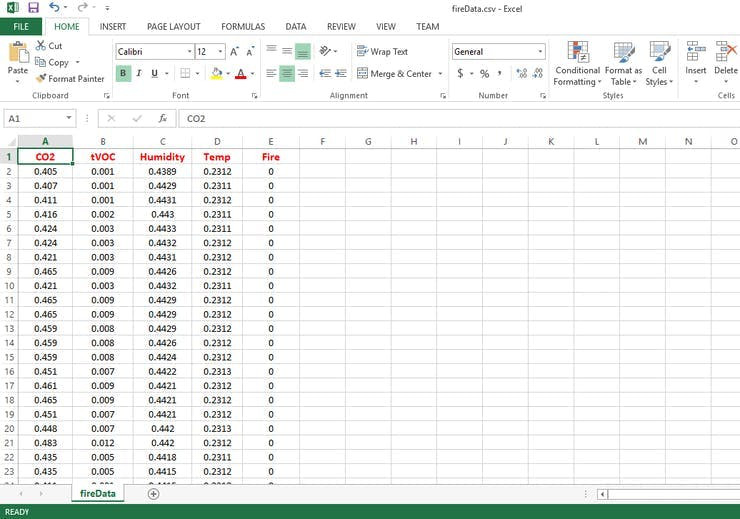Click the Paste icon in Clipboard group

pyautogui.click(x=17, y=51)
